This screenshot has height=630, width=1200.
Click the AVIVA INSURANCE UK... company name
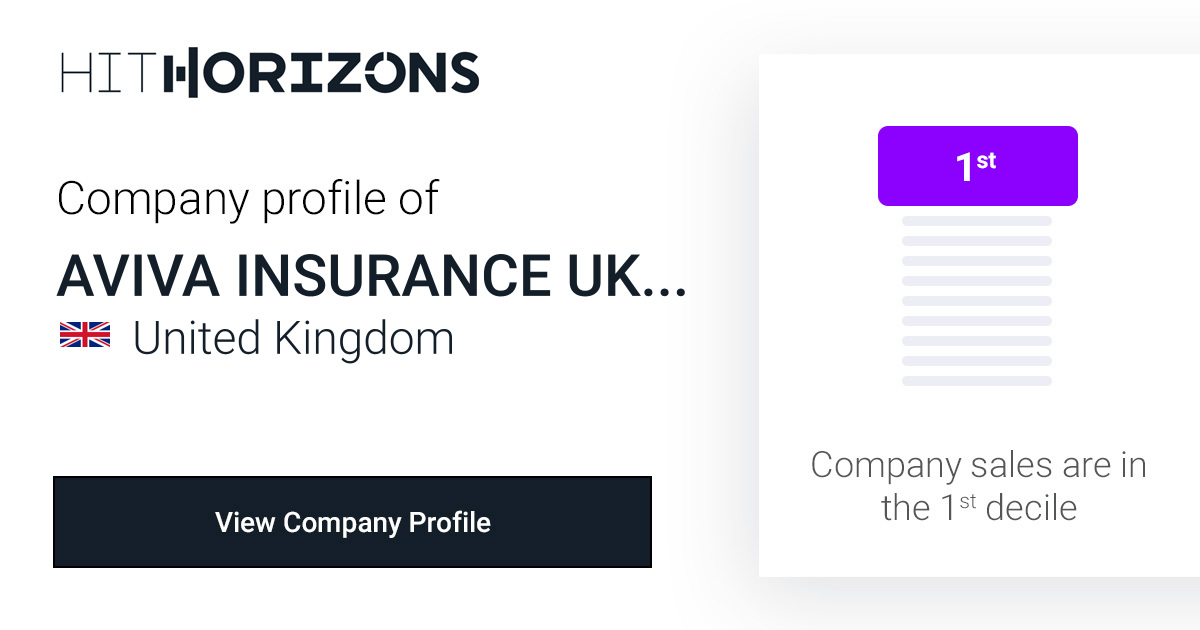click(372, 274)
